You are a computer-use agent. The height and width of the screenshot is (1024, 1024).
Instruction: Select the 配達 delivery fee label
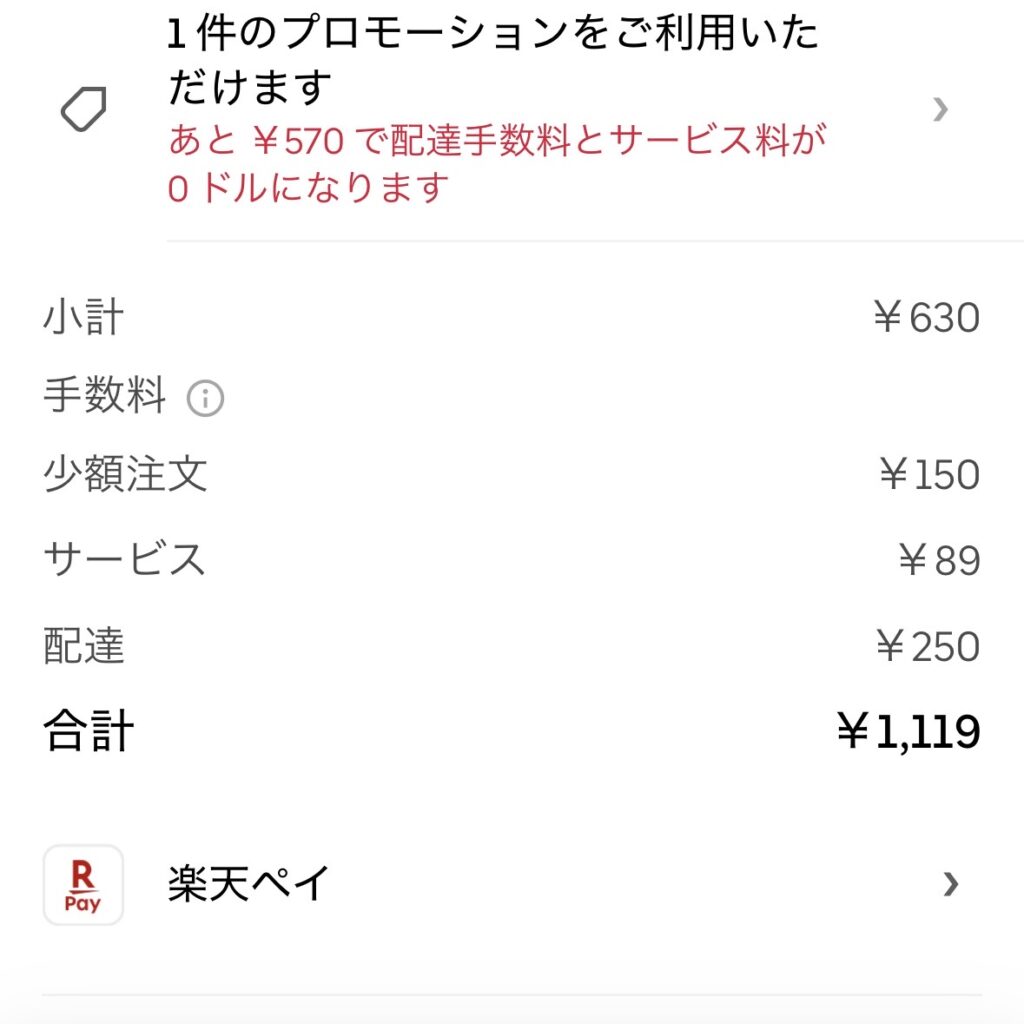click(x=84, y=647)
